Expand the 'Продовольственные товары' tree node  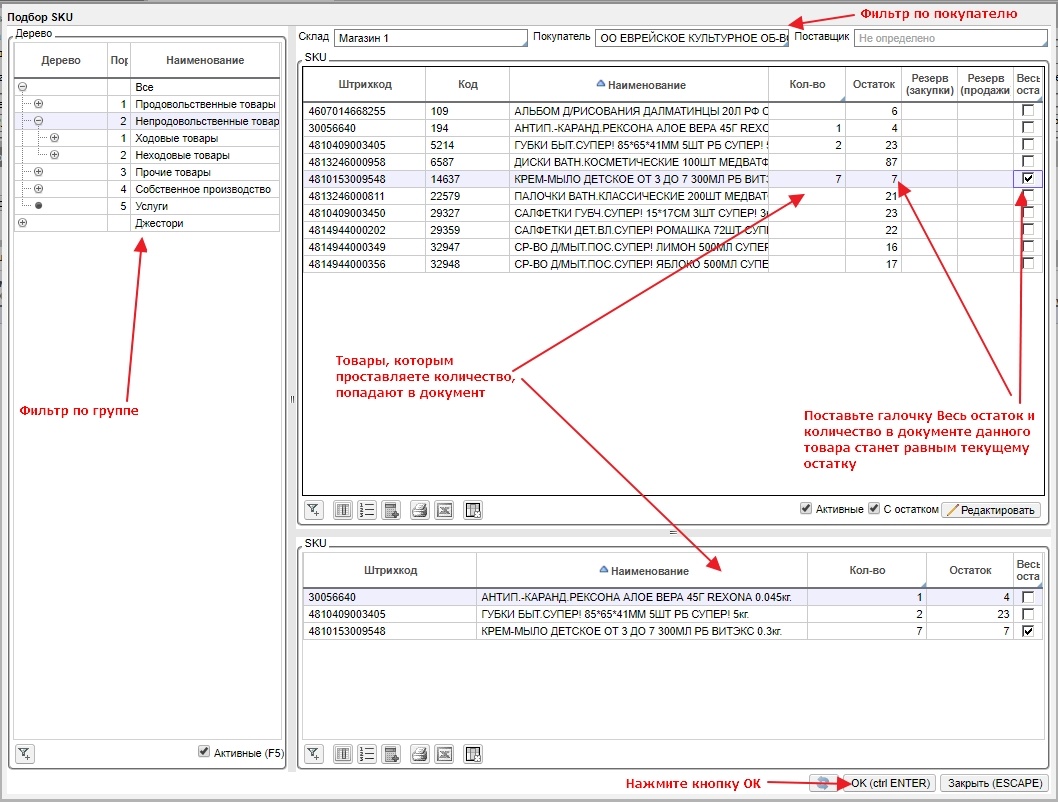click(39, 104)
